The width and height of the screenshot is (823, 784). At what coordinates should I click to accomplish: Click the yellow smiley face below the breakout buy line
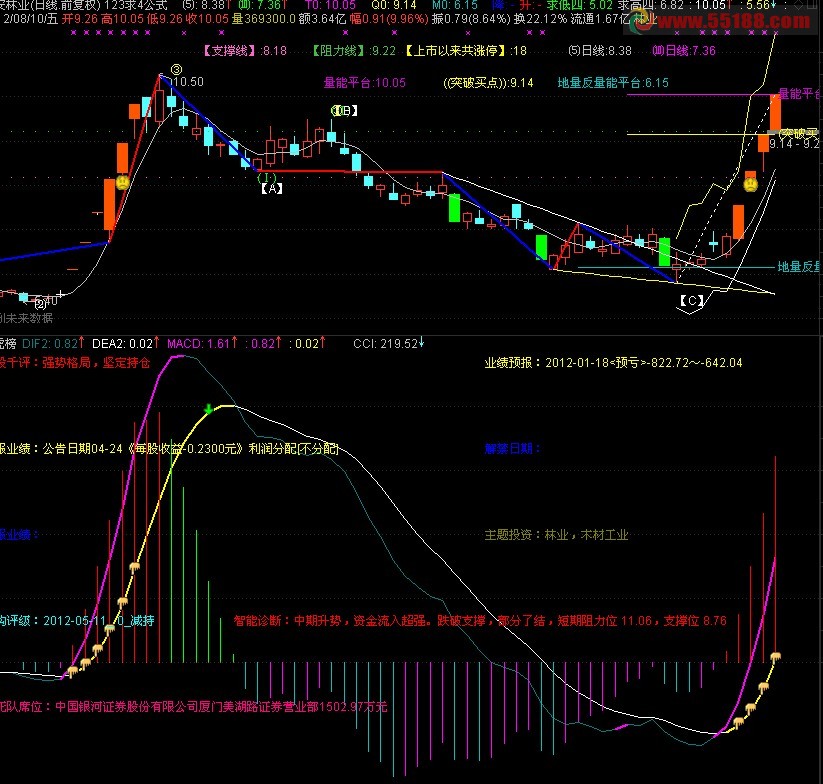tap(751, 184)
